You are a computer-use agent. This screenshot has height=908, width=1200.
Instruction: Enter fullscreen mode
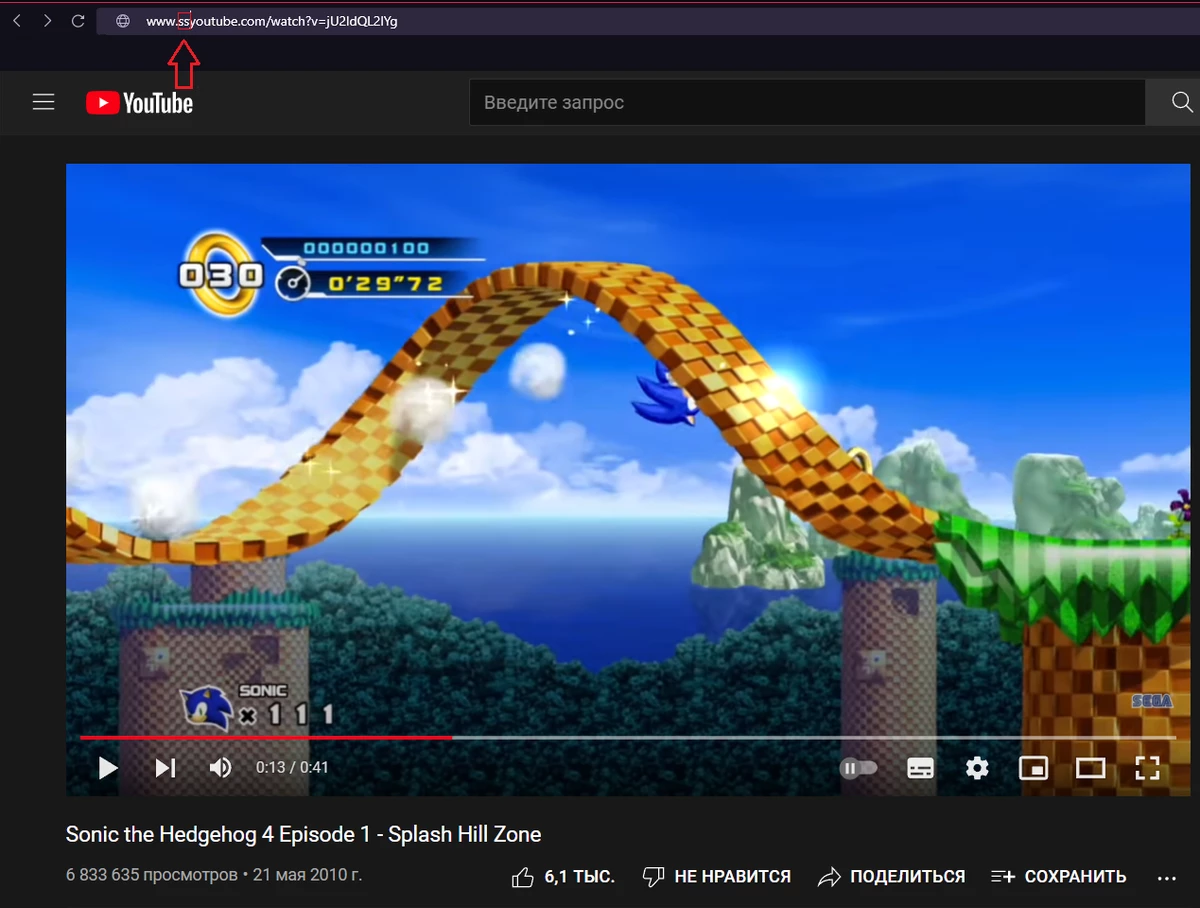[x=1147, y=768]
